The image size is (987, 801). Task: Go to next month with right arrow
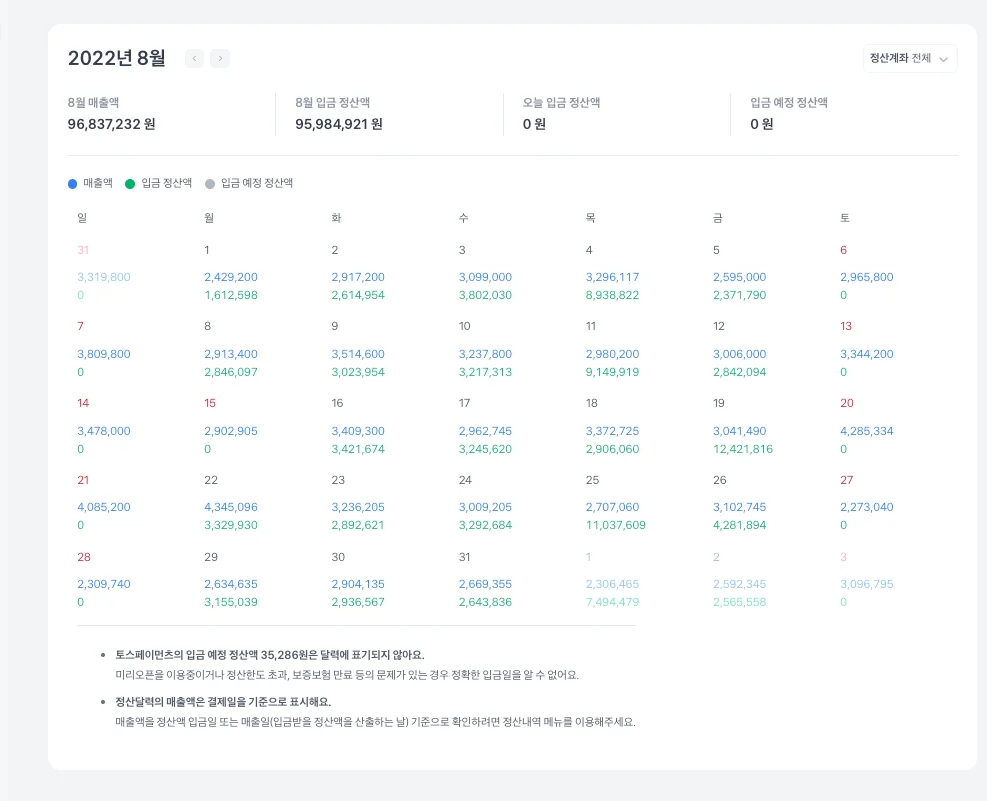pyautogui.click(x=220, y=59)
